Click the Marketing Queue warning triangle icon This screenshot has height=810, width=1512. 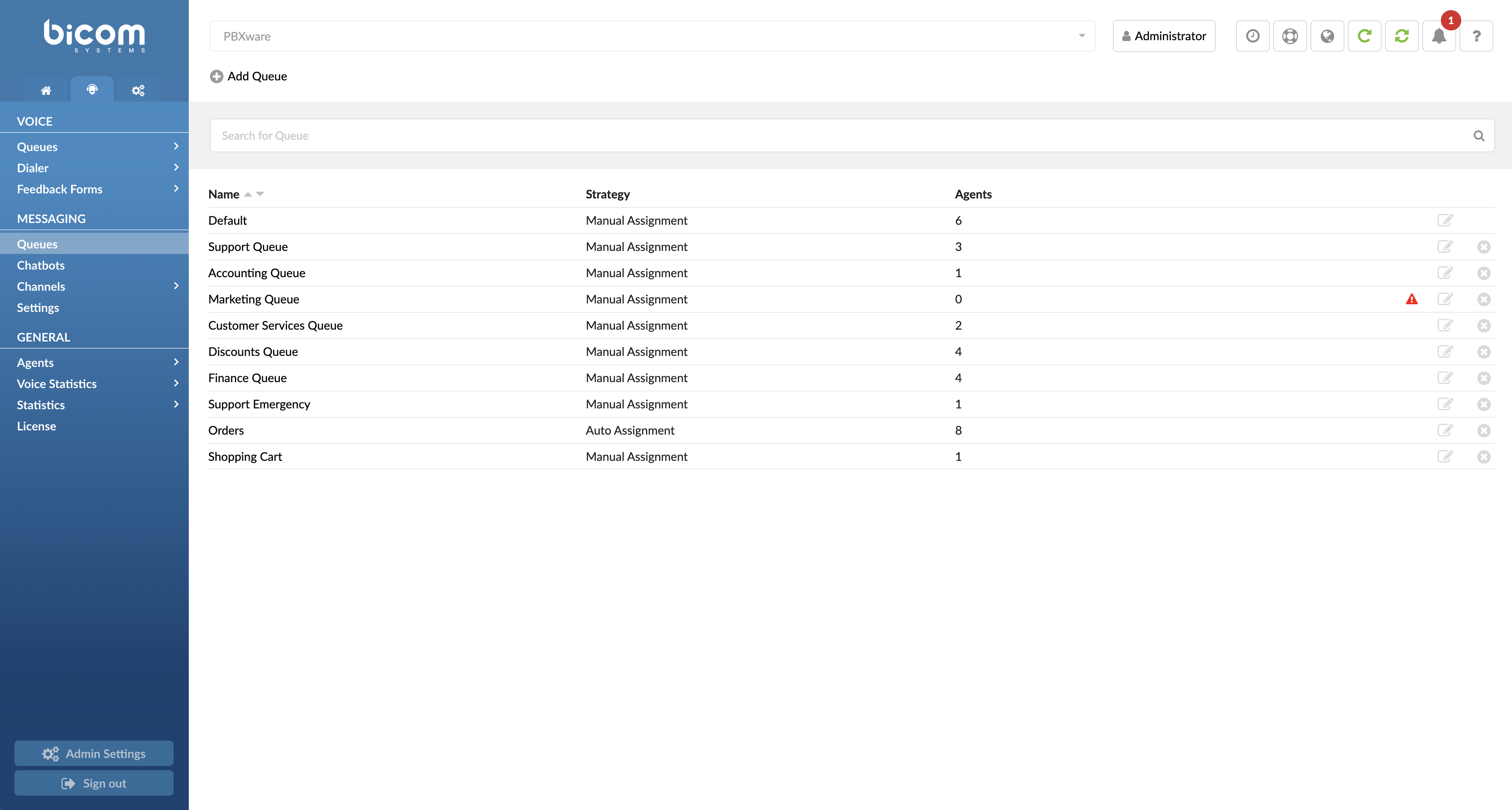(x=1412, y=299)
